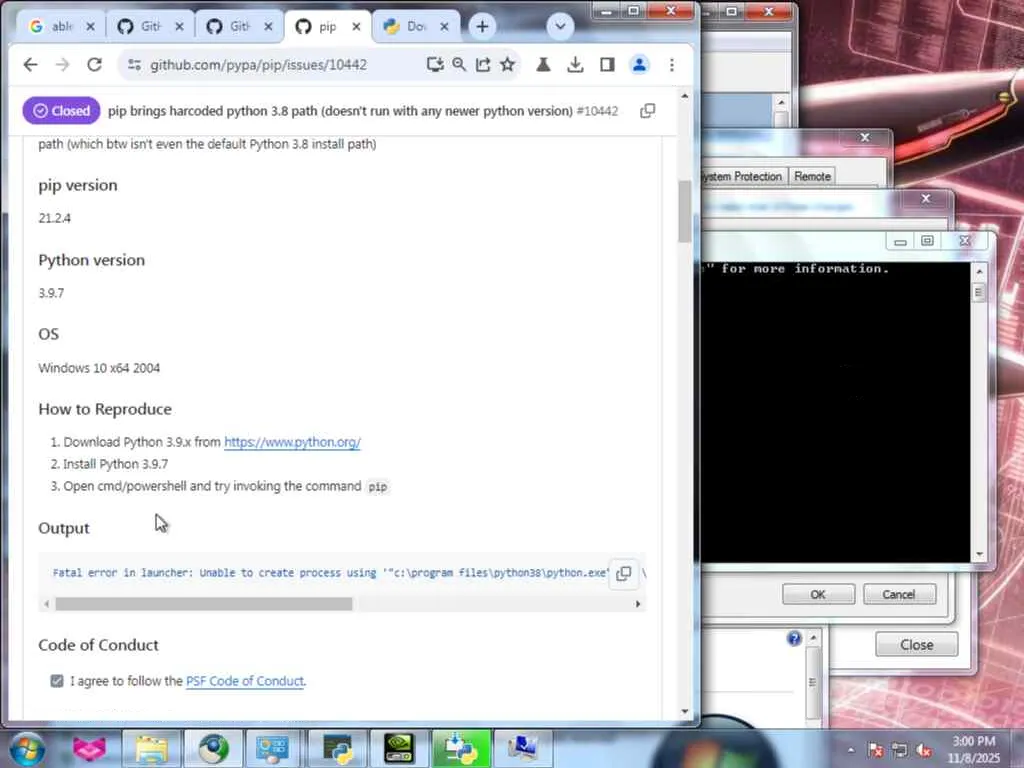Viewport: 1024px width, 768px height.
Task: Reload the GitHub issue page
Action: coord(95,65)
